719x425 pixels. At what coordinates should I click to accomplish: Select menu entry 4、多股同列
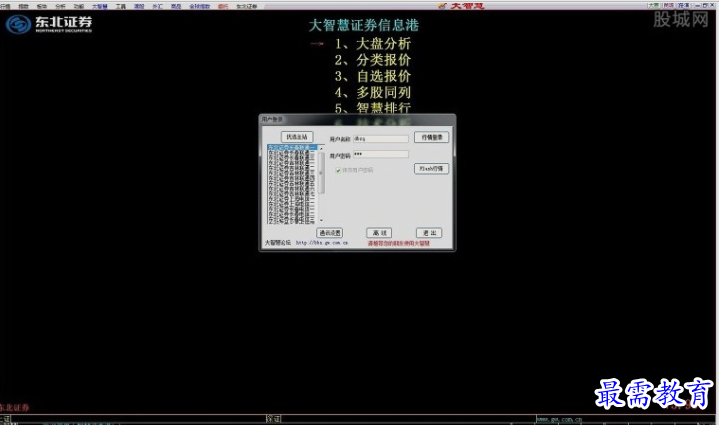(x=372, y=92)
